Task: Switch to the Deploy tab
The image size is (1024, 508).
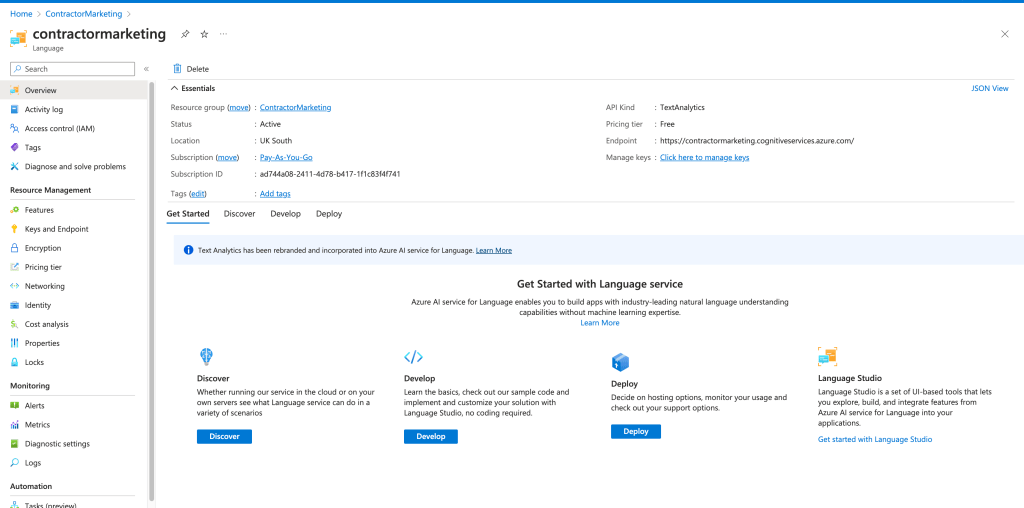Action: pyautogui.click(x=329, y=214)
